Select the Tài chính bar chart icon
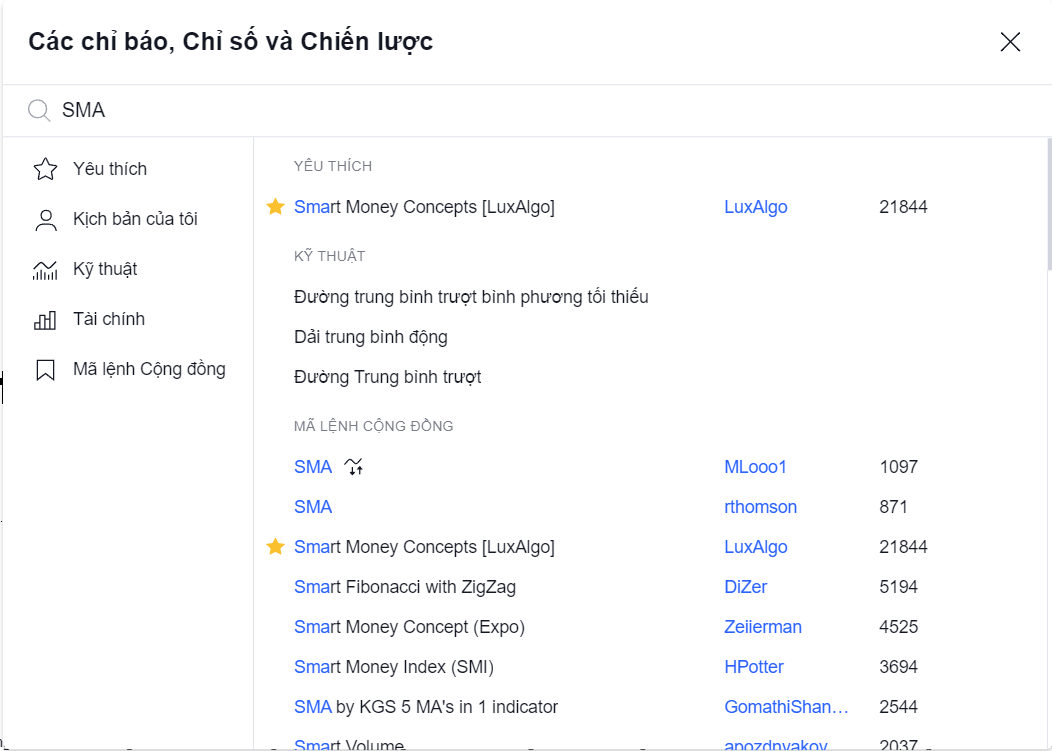 click(x=46, y=320)
